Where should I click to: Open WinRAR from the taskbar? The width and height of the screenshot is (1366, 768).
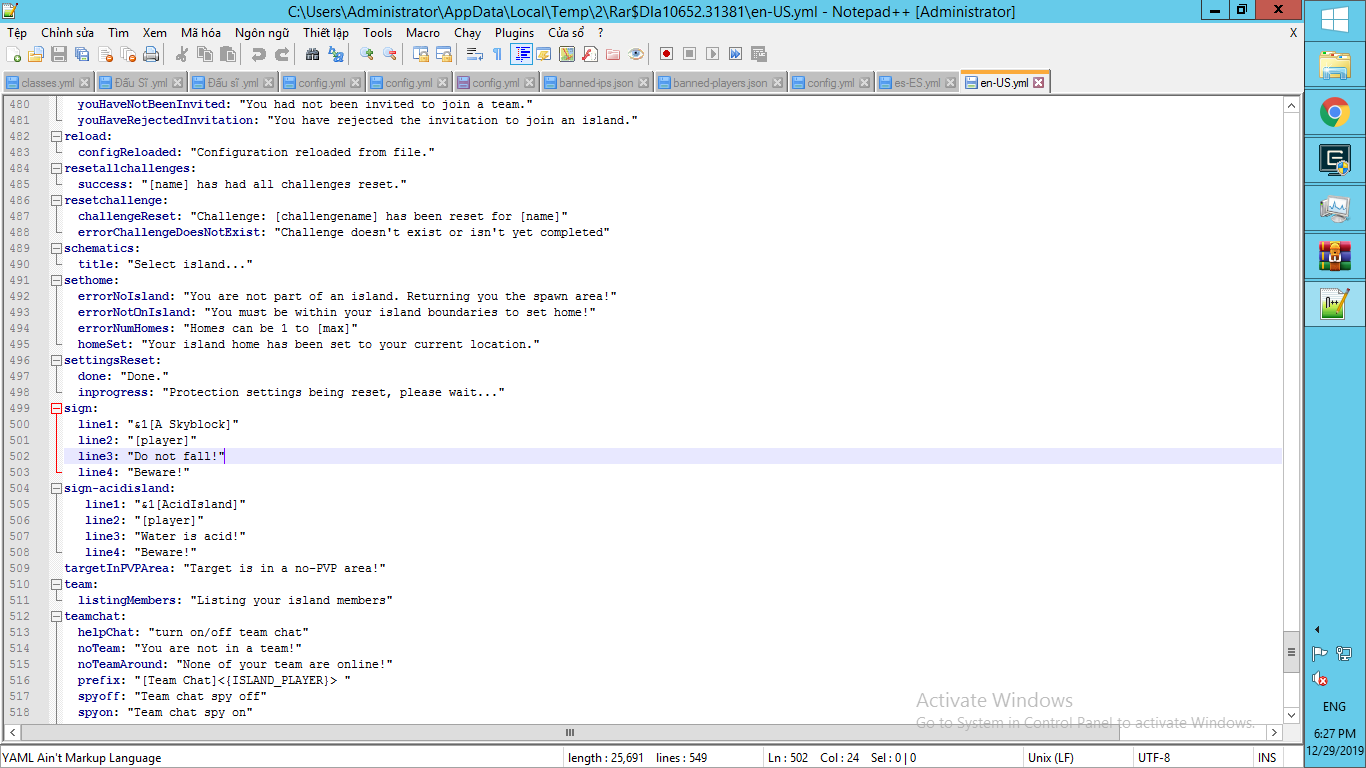point(1335,256)
